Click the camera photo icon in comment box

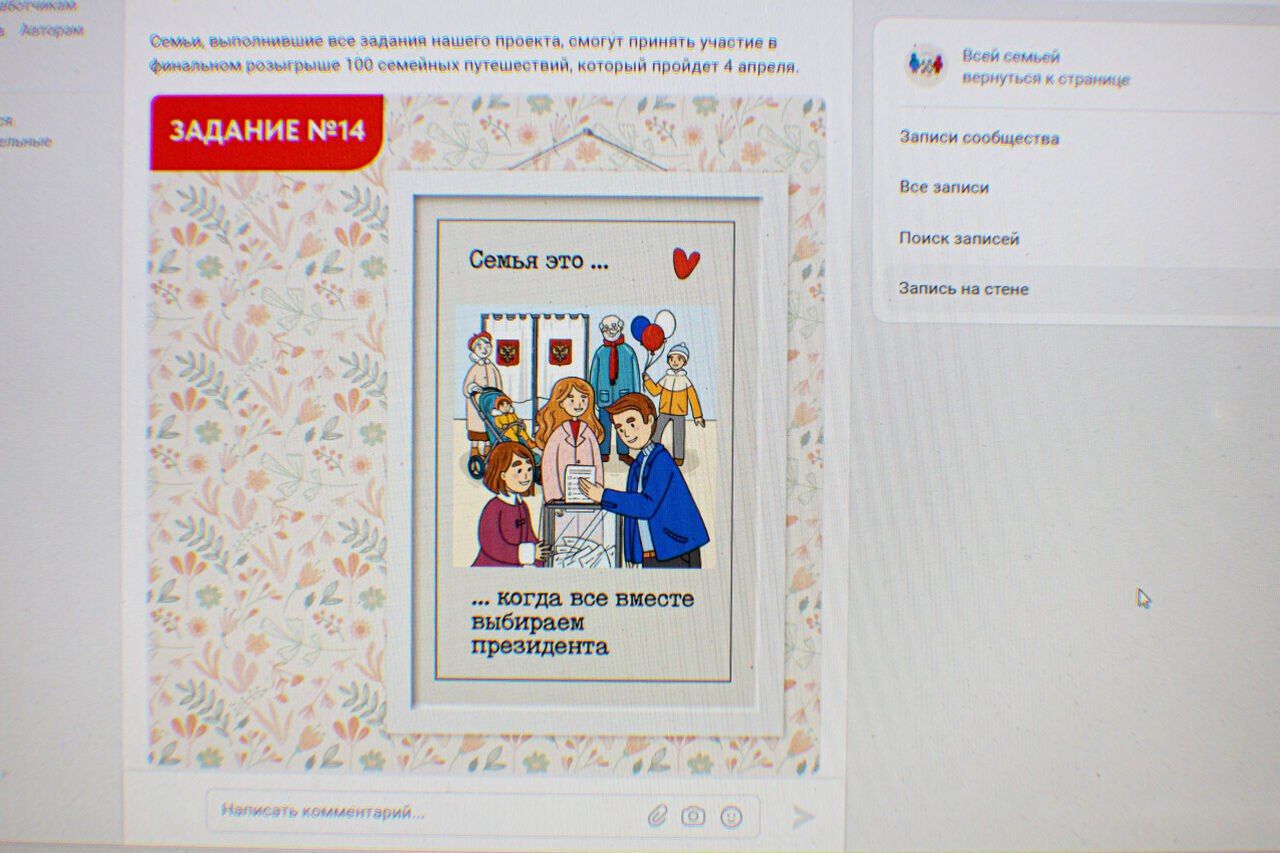(693, 816)
